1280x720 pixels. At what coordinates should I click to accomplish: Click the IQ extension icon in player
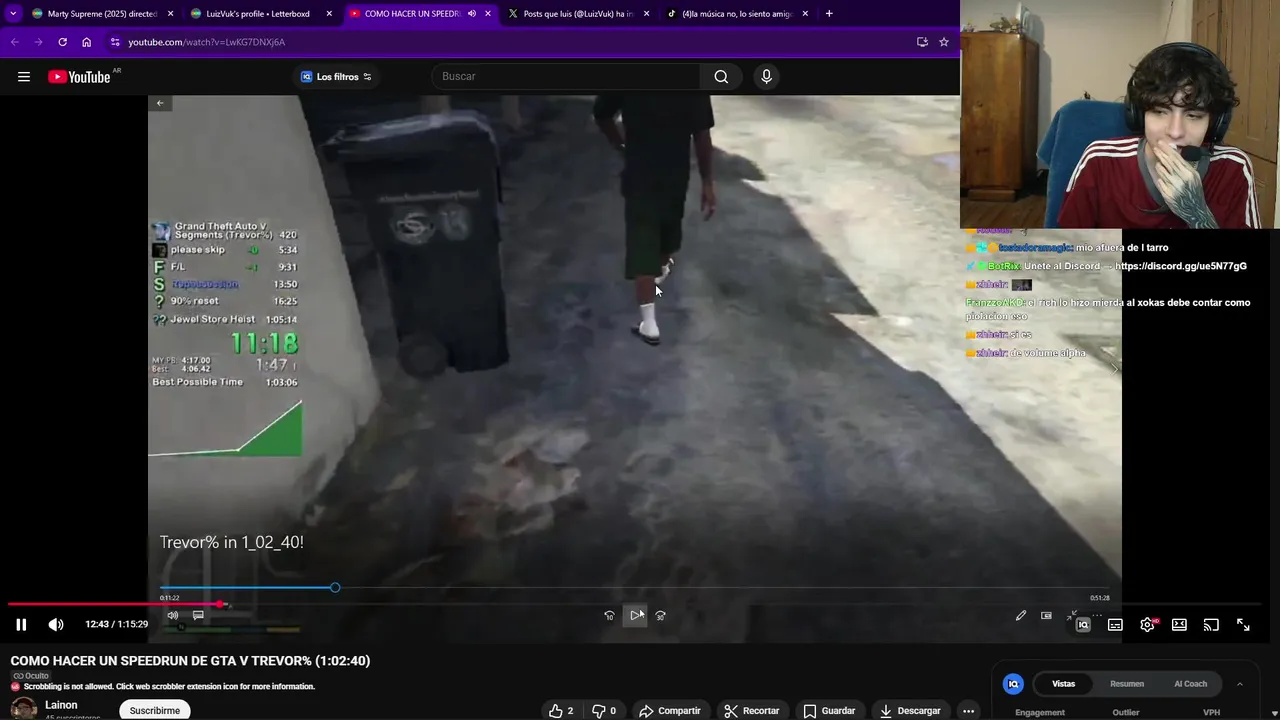pos(1083,625)
